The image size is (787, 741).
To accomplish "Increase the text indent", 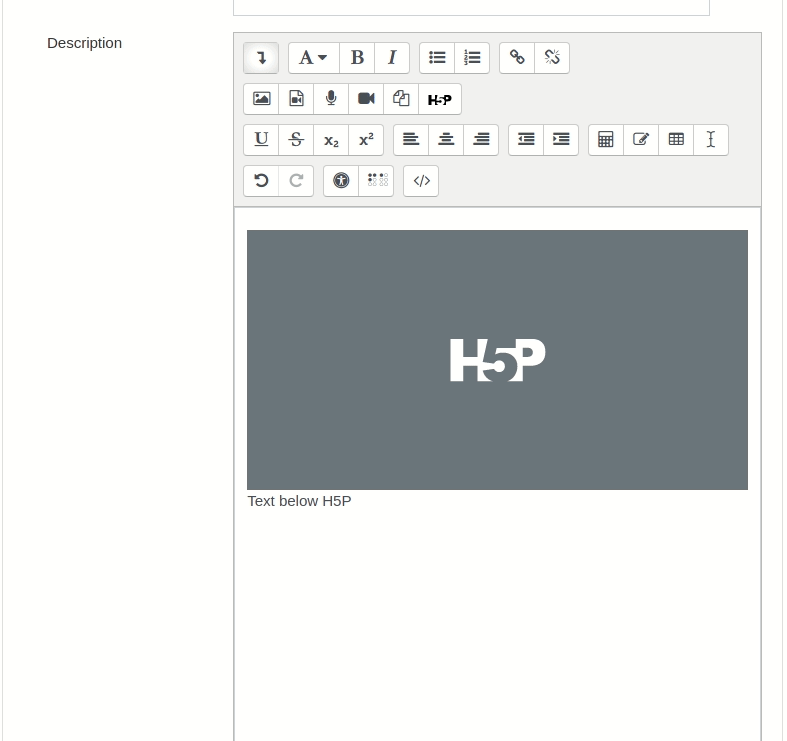I will point(561,140).
